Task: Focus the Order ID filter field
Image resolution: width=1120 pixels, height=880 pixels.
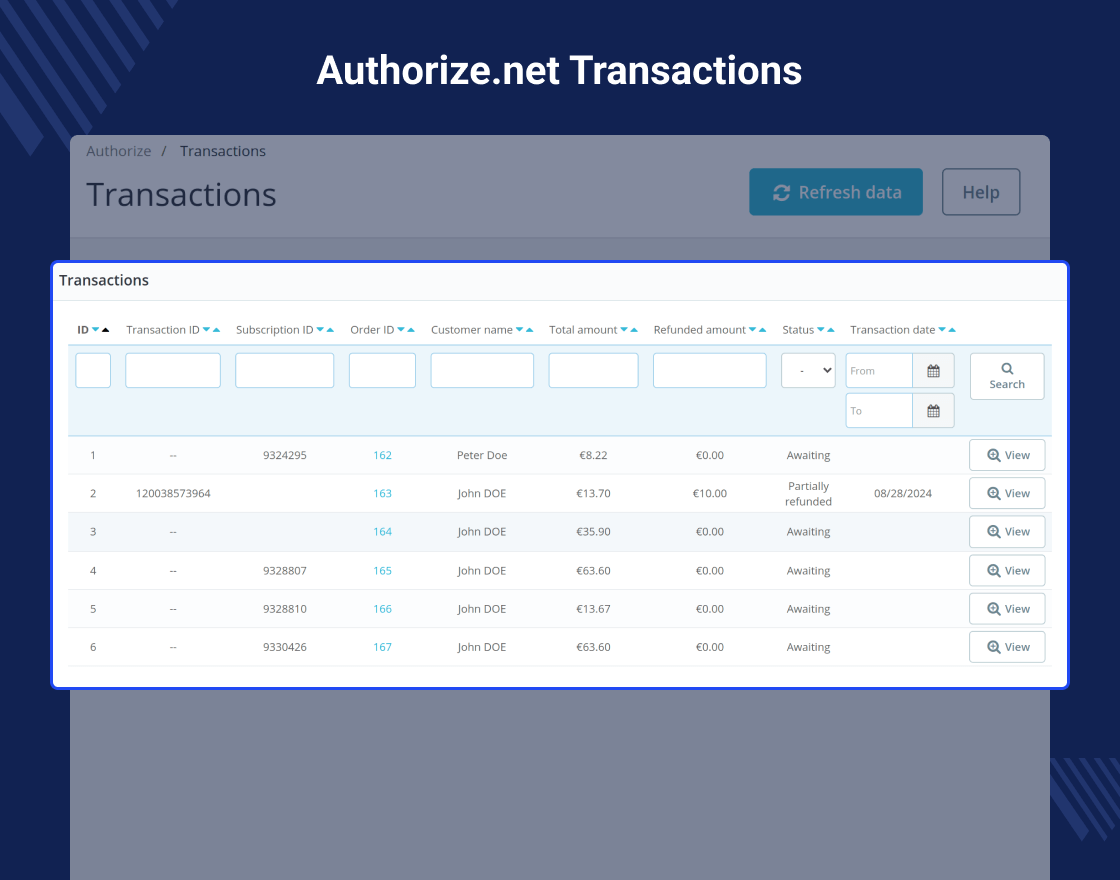Action: click(x=382, y=371)
